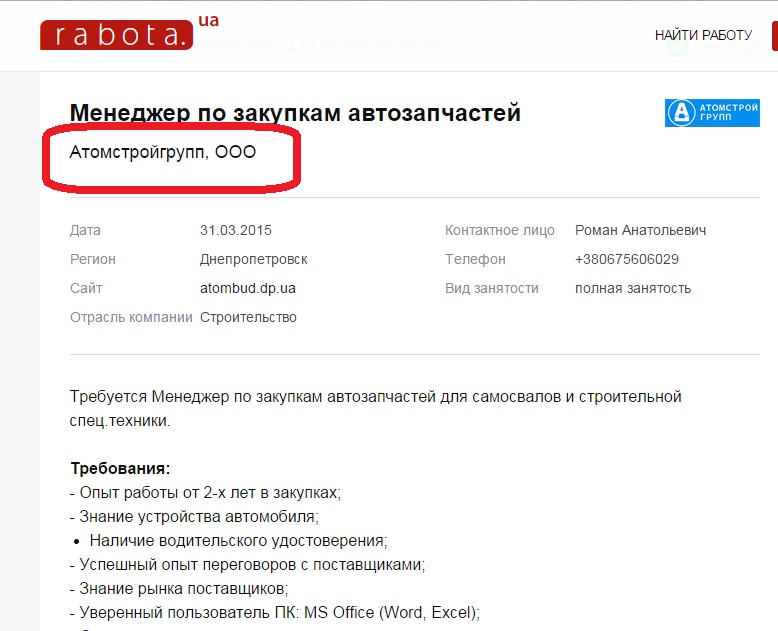This screenshot has height=631, width=778.
Task: Visit the atombud.dp.ua website link
Action: click(248, 288)
